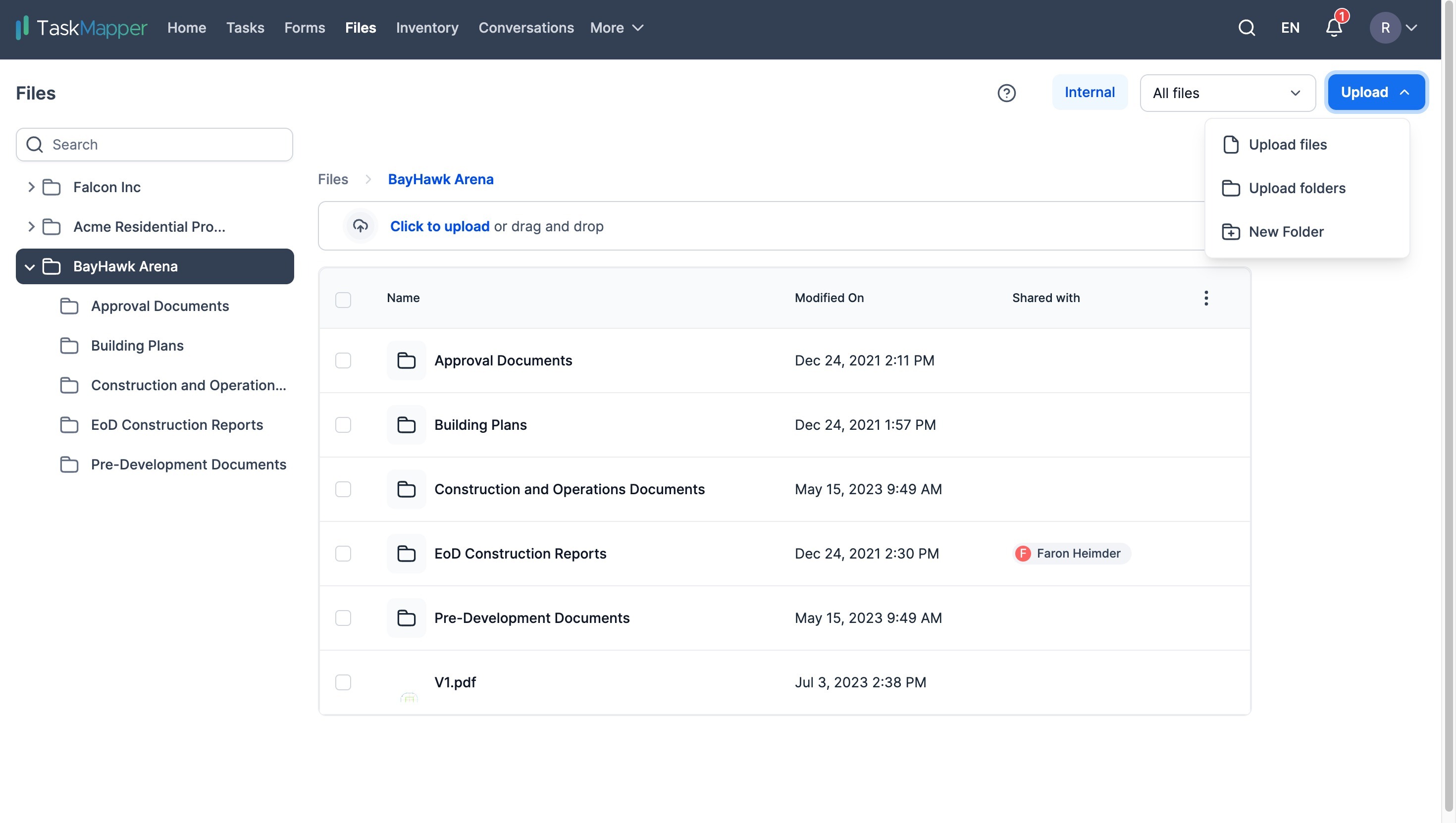Open the All files filter dropdown

1227,93
